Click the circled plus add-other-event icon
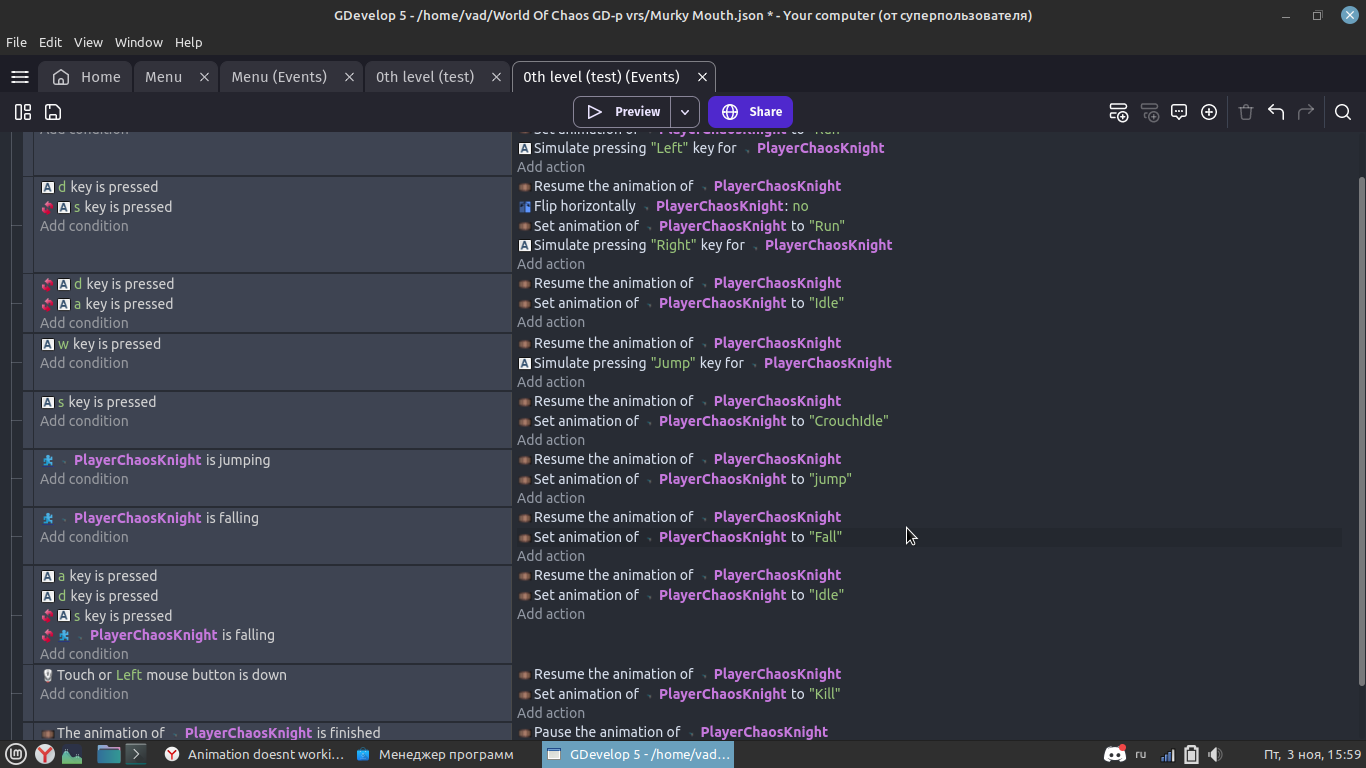 click(x=1209, y=112)
